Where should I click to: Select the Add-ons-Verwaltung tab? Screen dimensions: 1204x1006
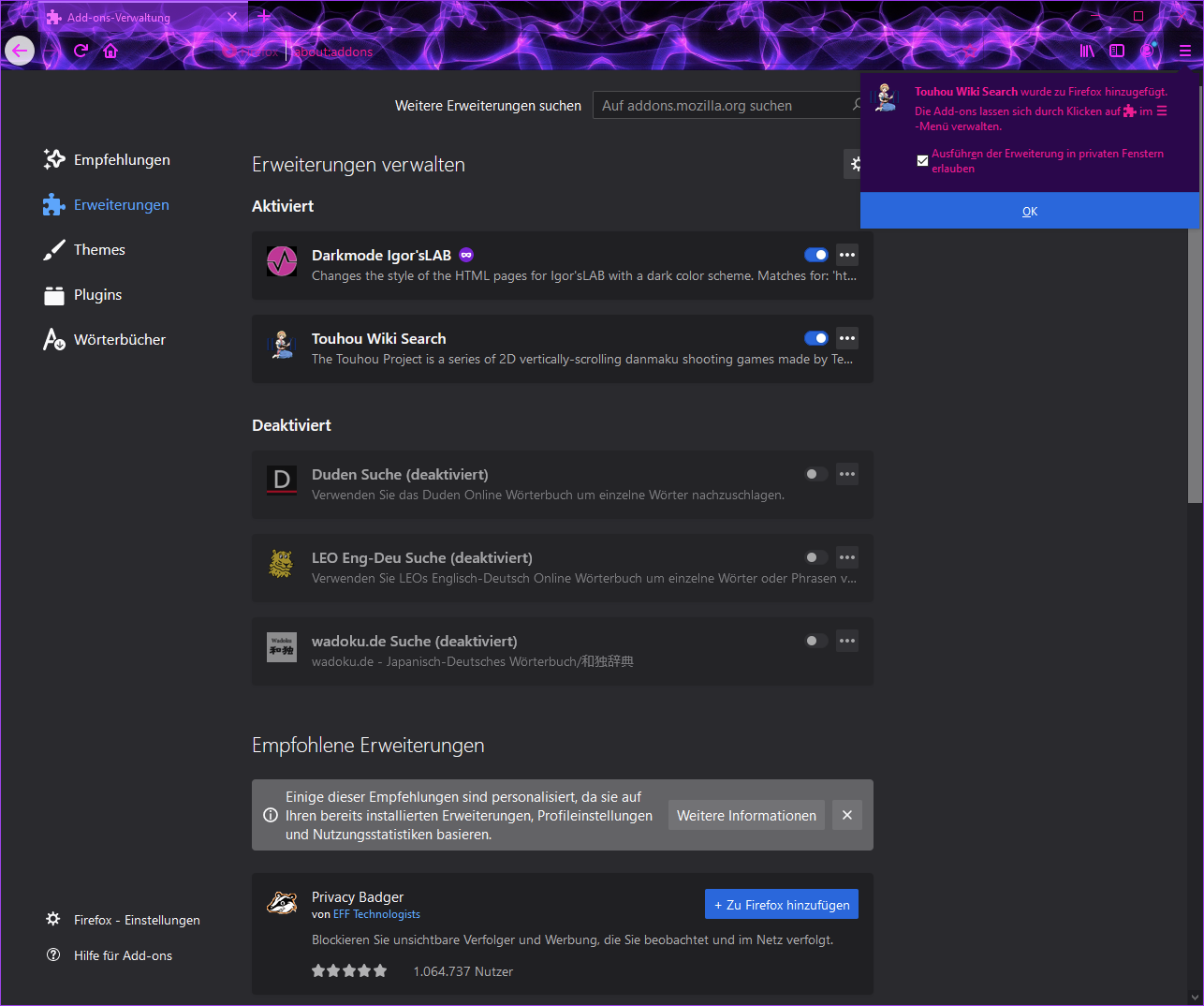pos(142,17)
